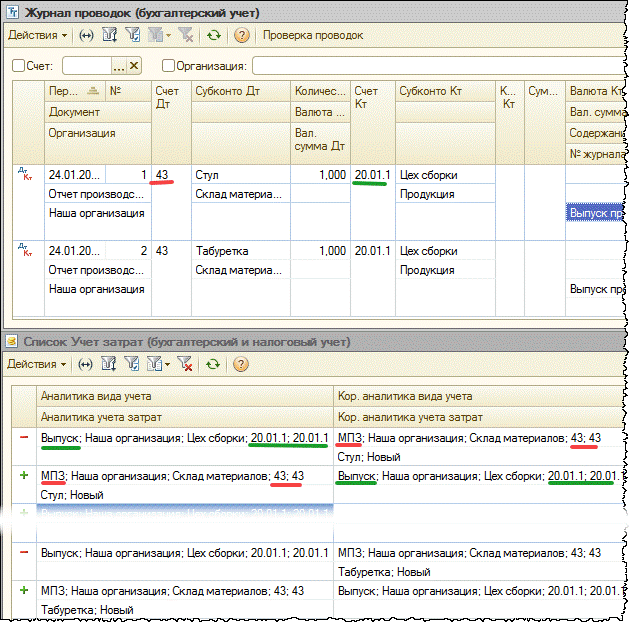
Task: Open help in Учет затрат toolbar
Action: (241, 364)
